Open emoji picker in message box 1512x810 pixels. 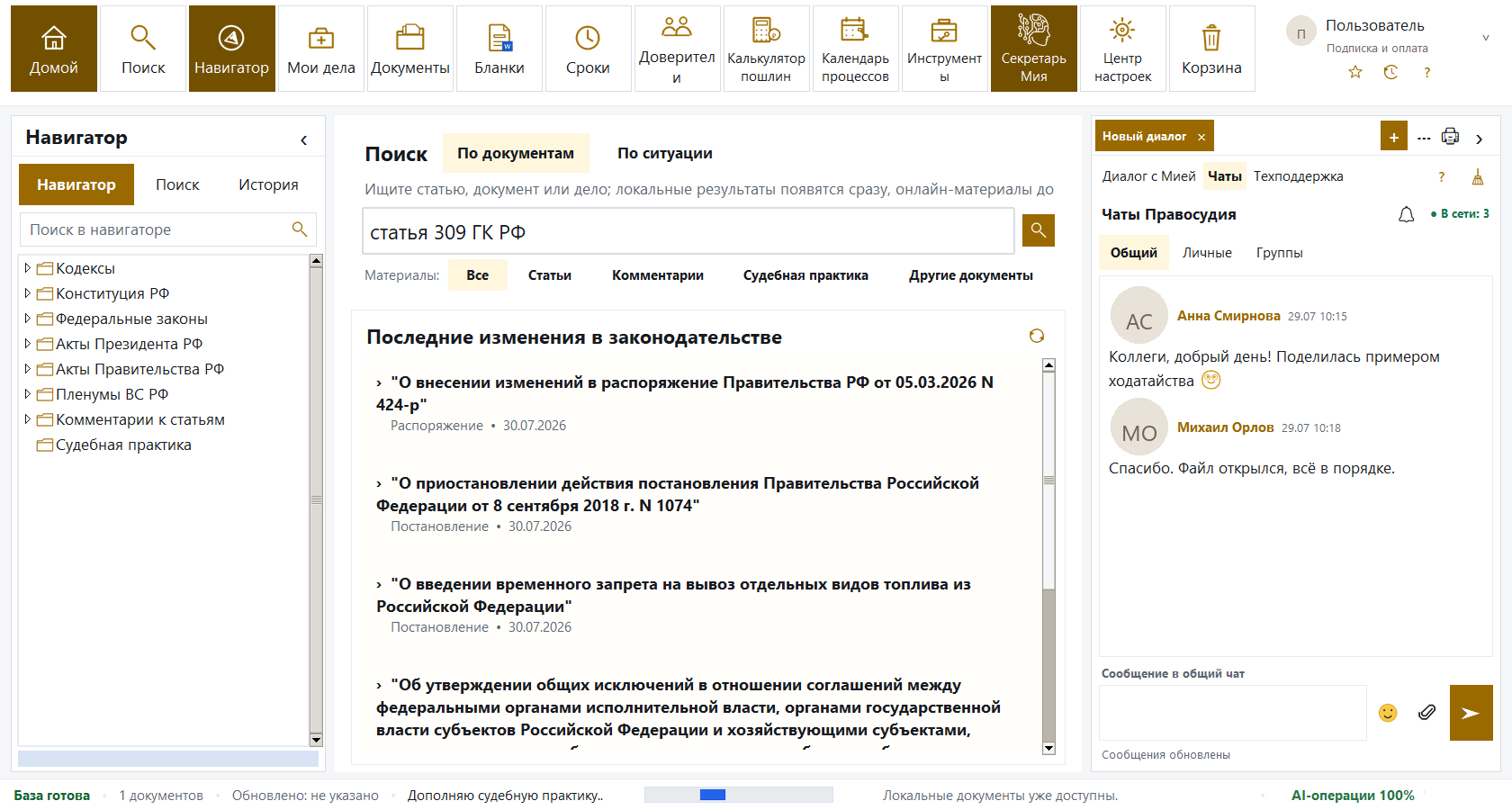[1388, 713]
